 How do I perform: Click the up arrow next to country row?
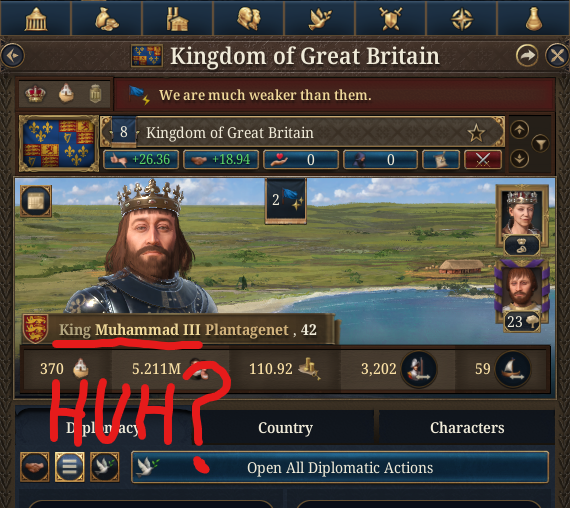coord(520,129)
